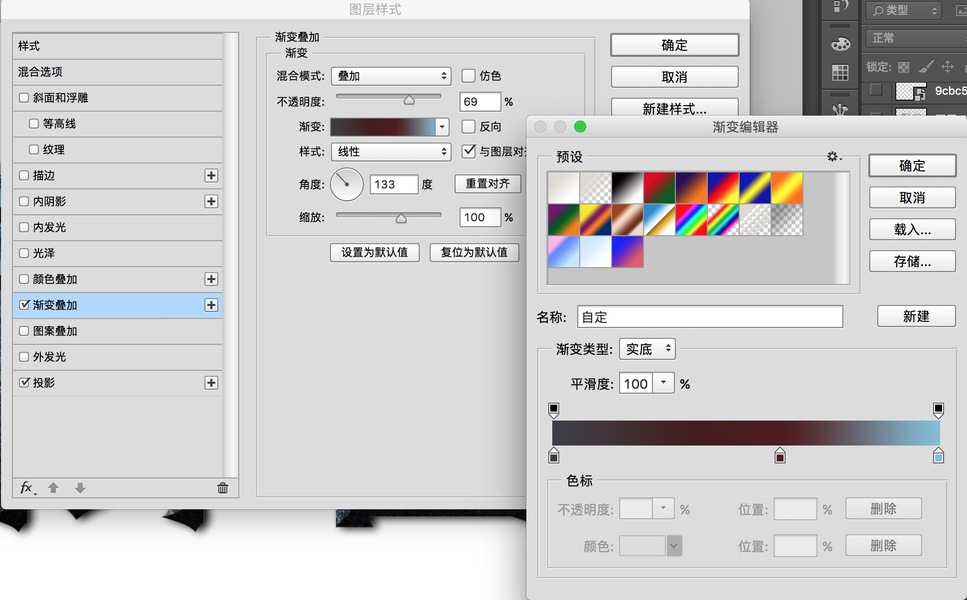The image size is (967, 600).
Task: Click 载入... in gradient editor
Action: [912, 229]
